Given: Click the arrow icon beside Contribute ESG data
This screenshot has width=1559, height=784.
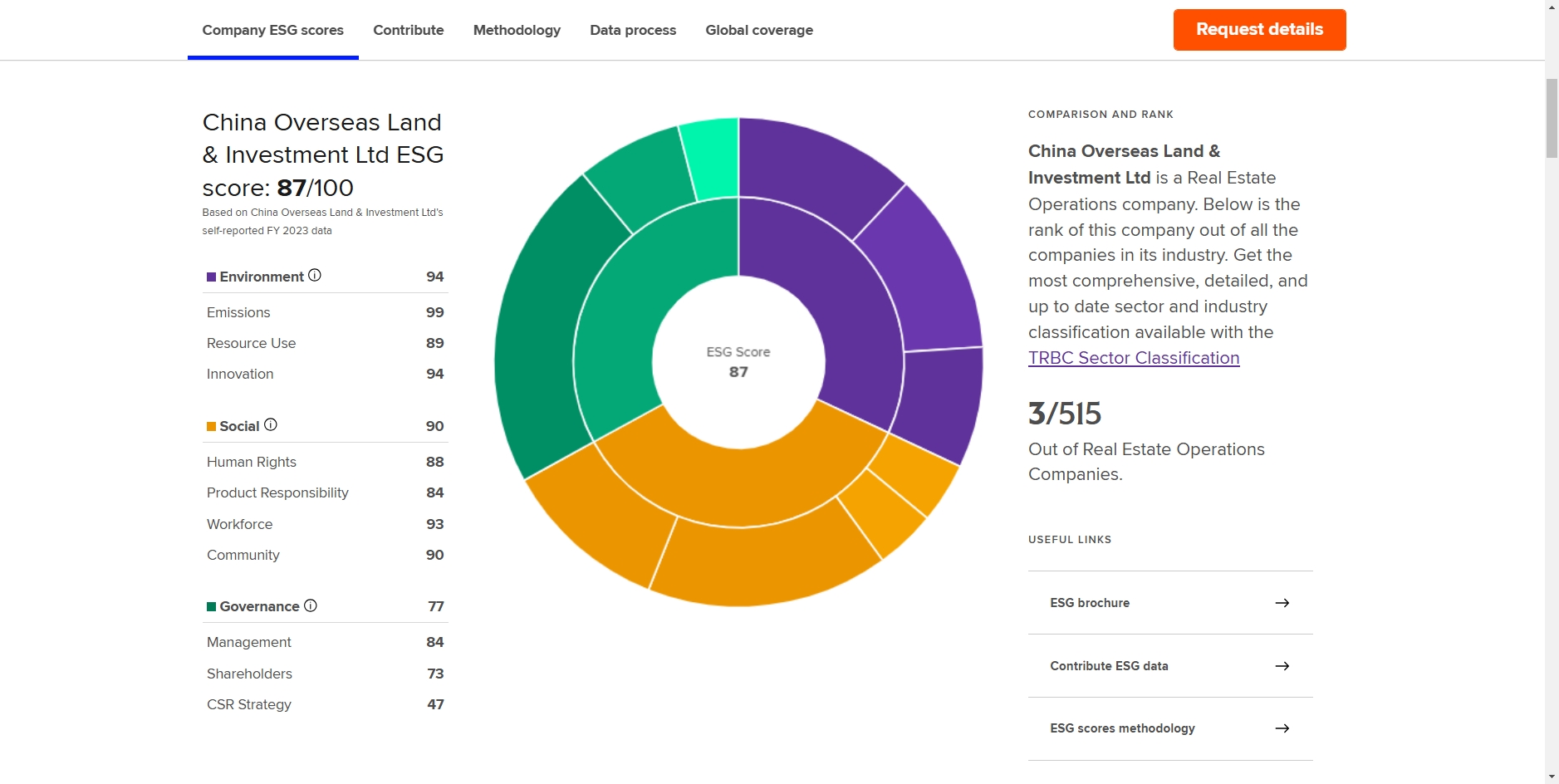Looking at the screenshot, I should (x=1282, y=666).
